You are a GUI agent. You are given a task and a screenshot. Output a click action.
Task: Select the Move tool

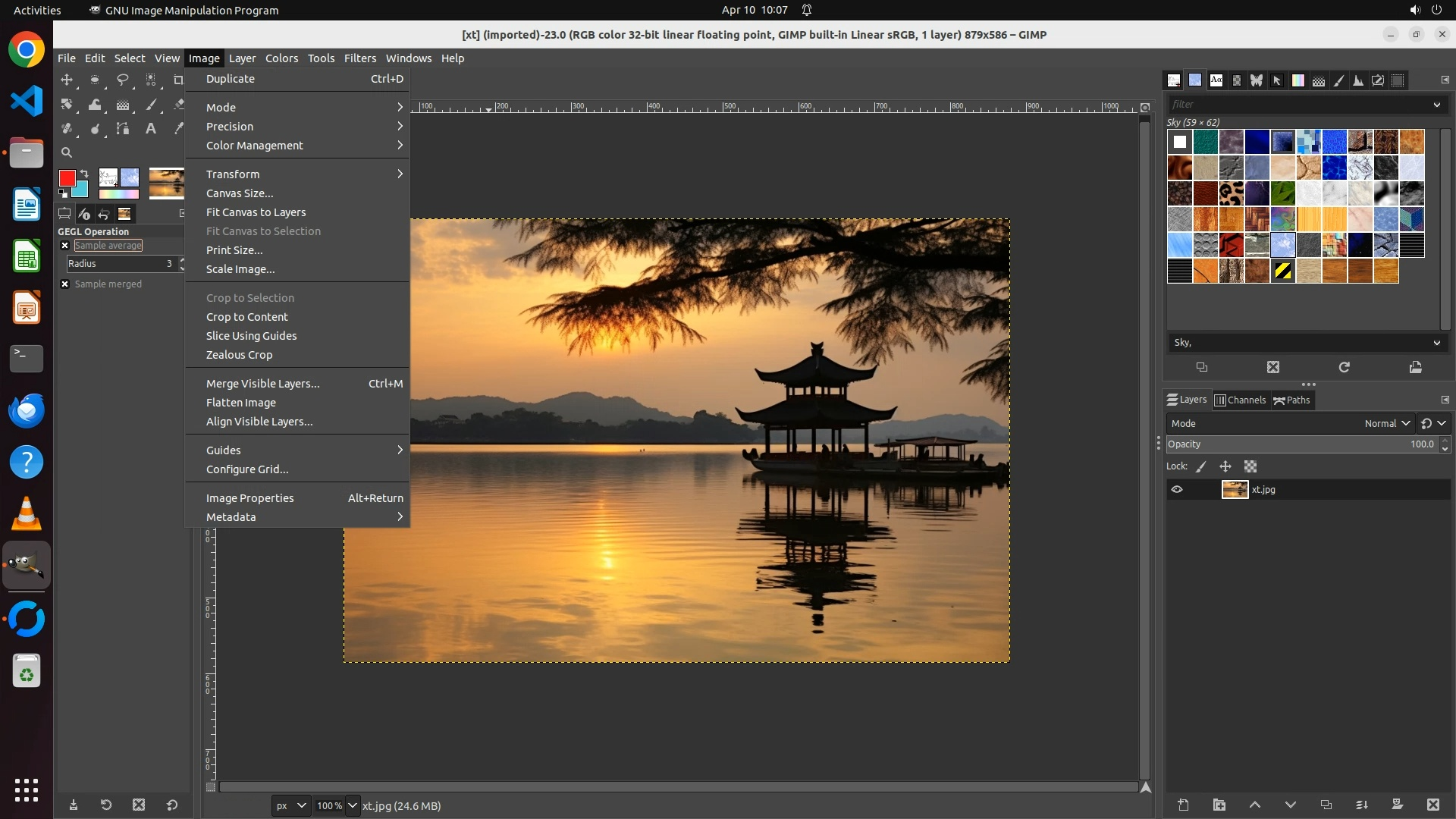[67, 80]
